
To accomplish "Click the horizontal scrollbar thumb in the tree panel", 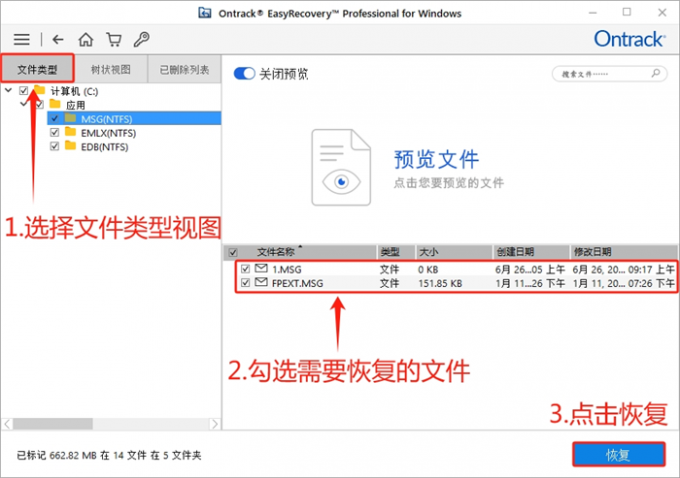I will (x=52, y=423).
